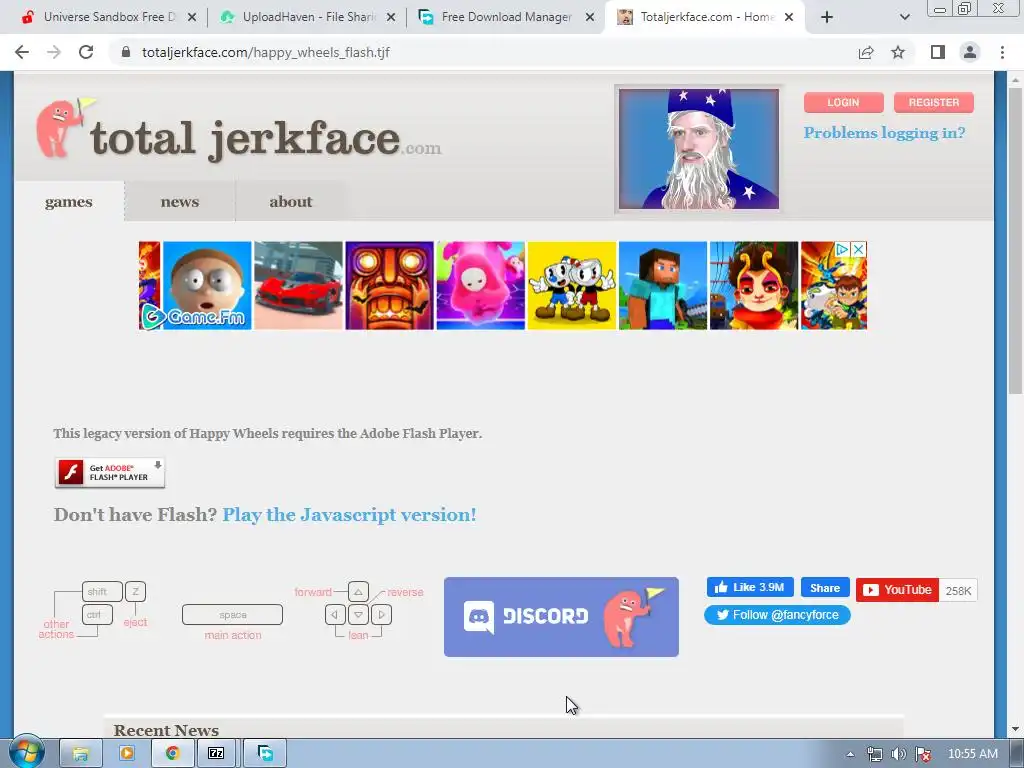Click Follow @fancyforce Twitter button
The image size is (1024, 768).
pos(777,615)
